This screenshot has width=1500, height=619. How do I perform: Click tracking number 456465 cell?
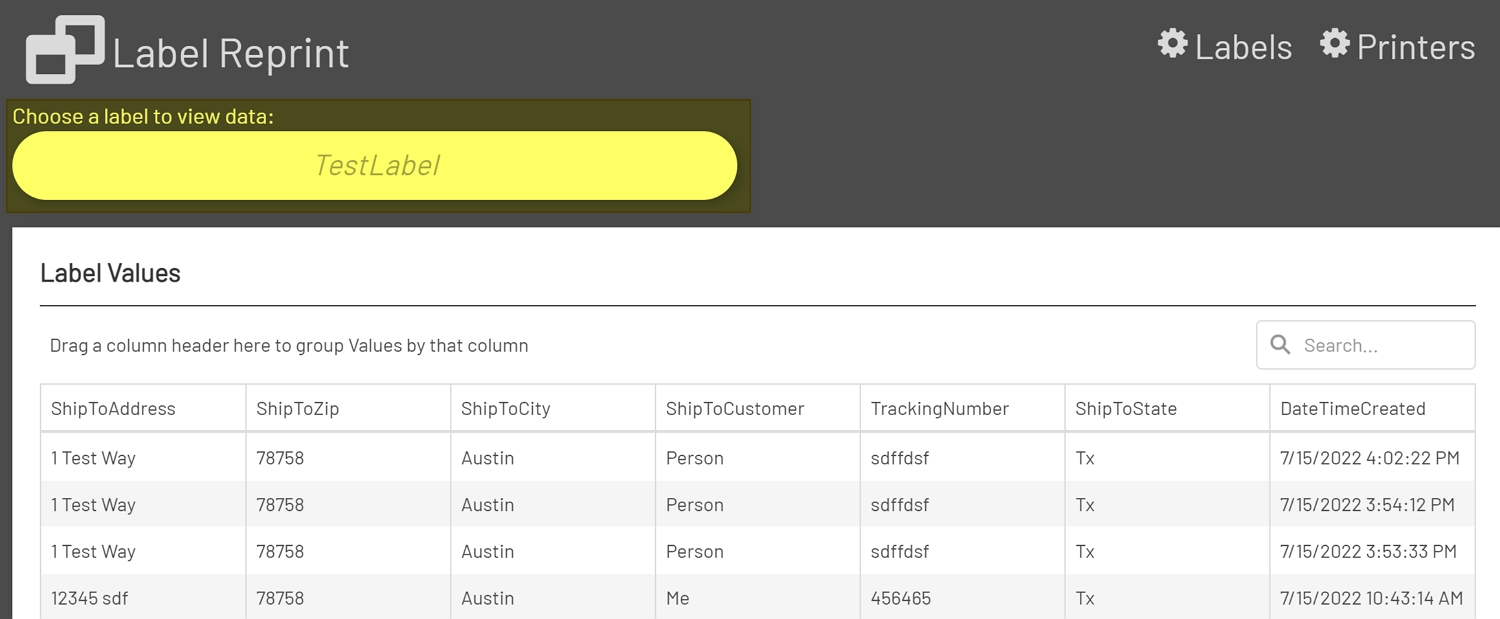[900, 598]
